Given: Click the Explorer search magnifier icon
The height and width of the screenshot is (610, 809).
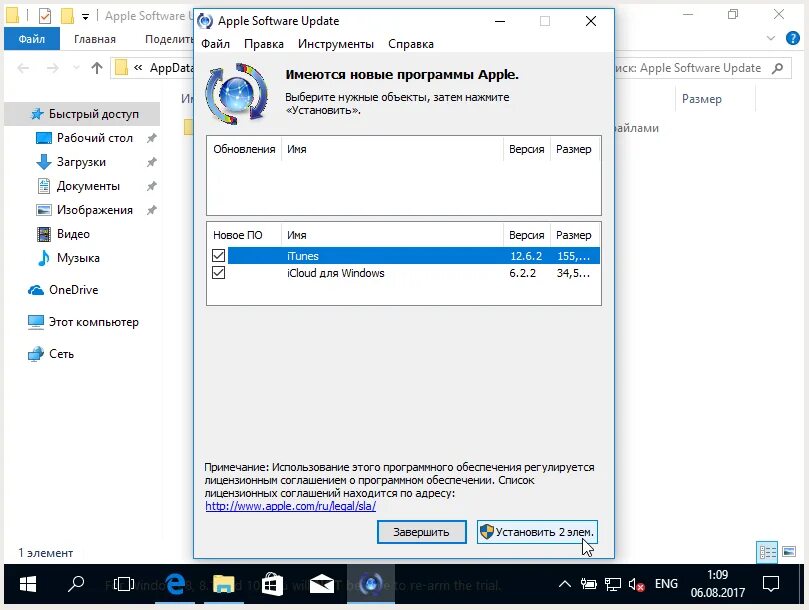Looking at the screenshot, I should coord(778,68).
